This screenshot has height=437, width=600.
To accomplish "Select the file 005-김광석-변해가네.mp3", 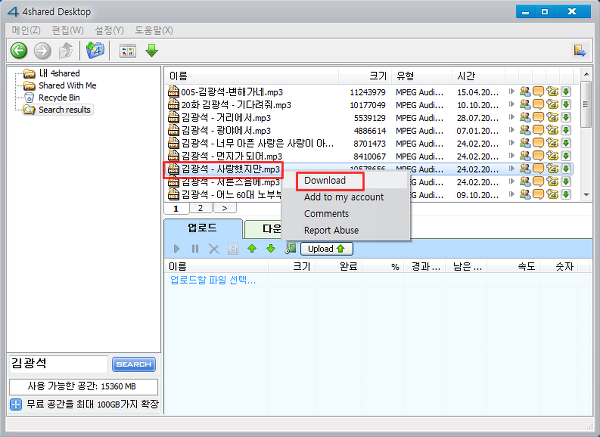I will click(232, 92).
